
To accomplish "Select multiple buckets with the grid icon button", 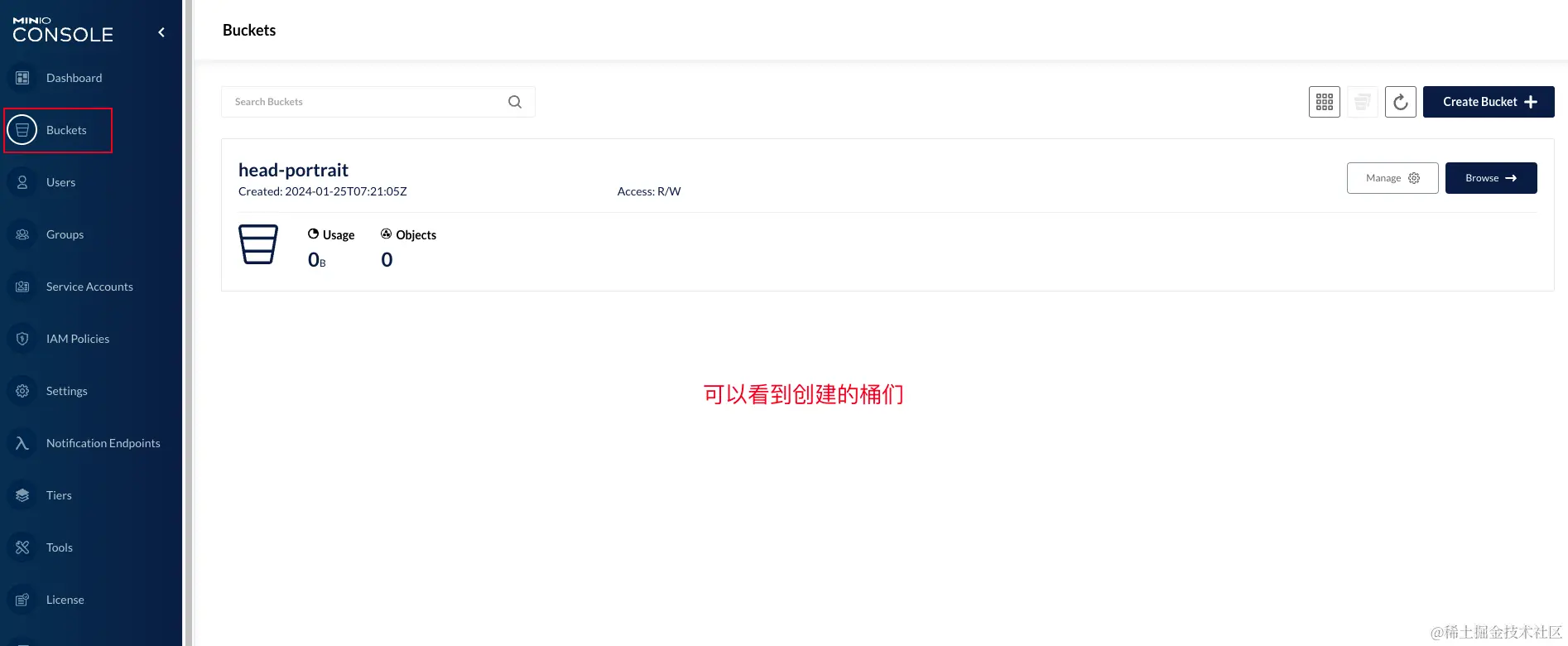I will pos(1325,102).
